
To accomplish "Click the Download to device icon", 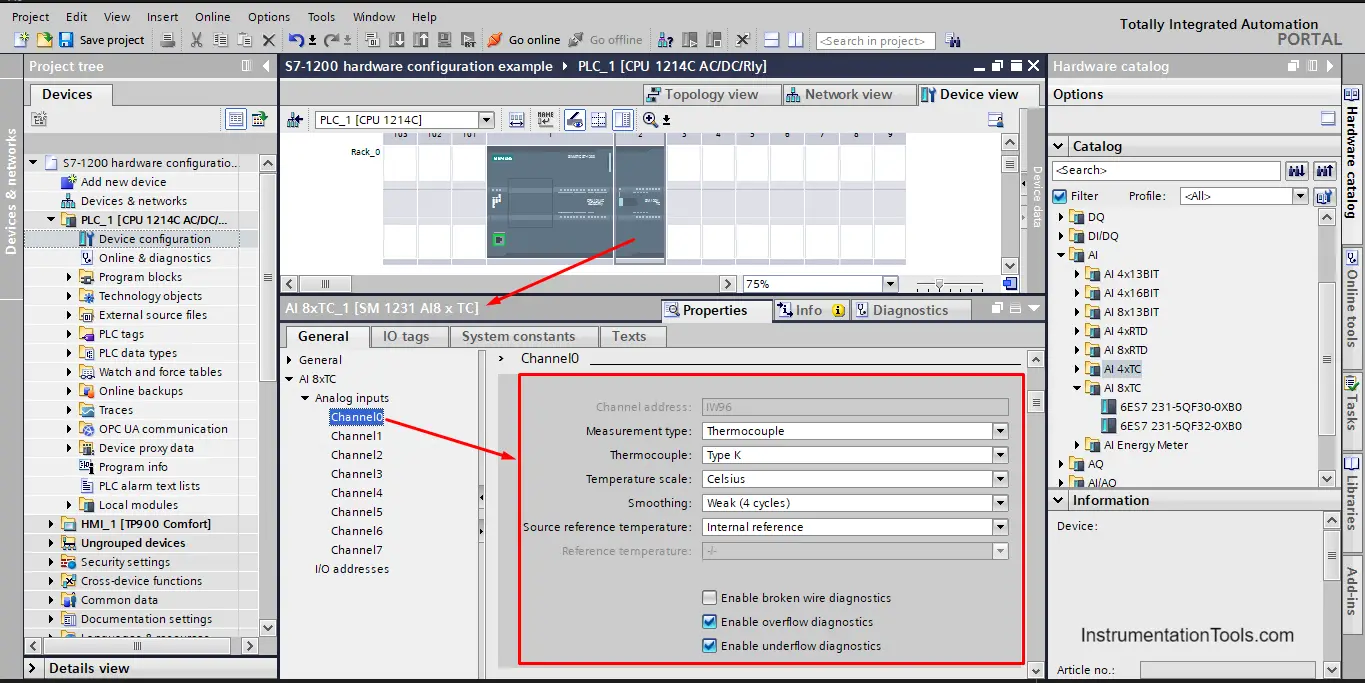I will (396, 40).
